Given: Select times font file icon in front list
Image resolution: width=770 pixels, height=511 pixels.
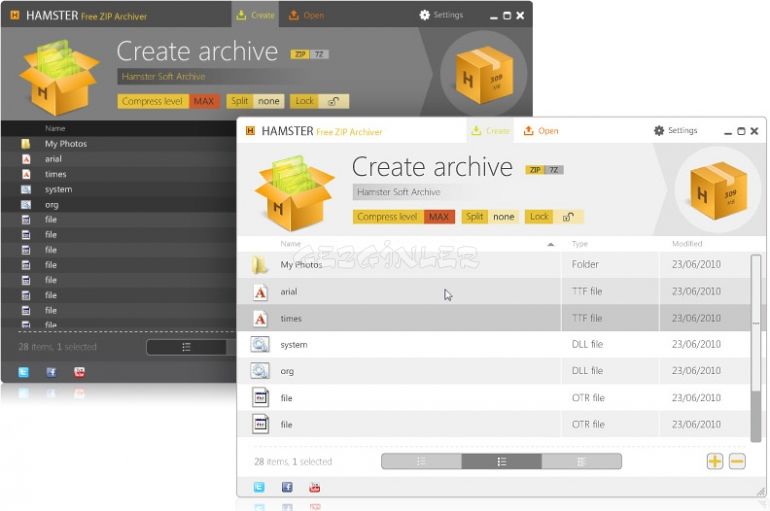Looking at the screenshot, I should (x=260, y=319).
